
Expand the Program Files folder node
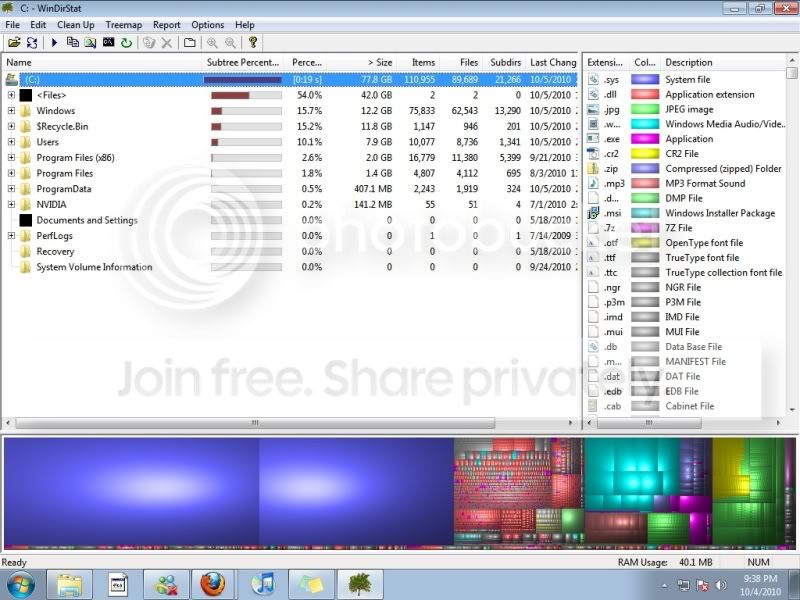11,173
